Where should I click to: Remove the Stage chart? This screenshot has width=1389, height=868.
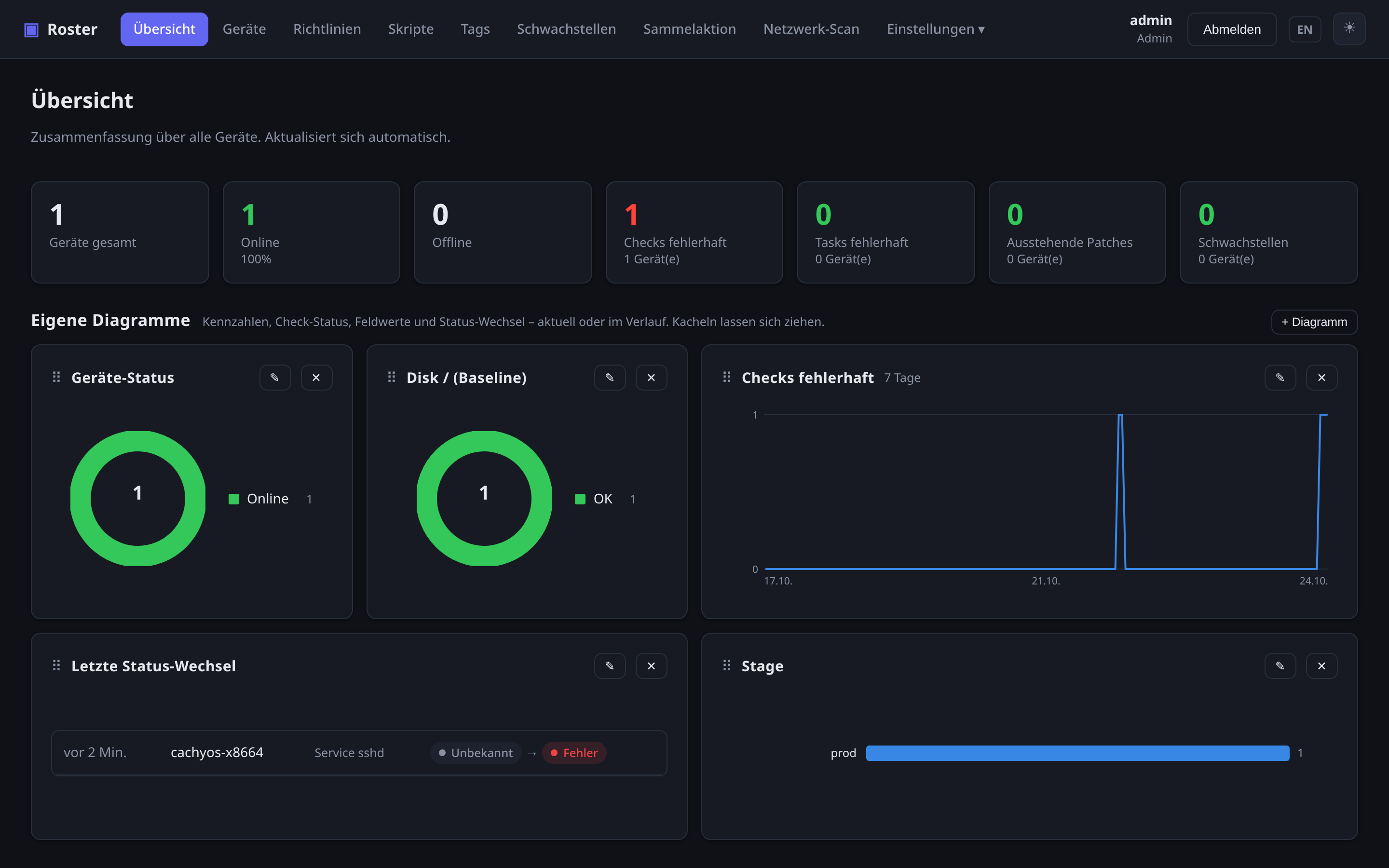[1321, 665]
